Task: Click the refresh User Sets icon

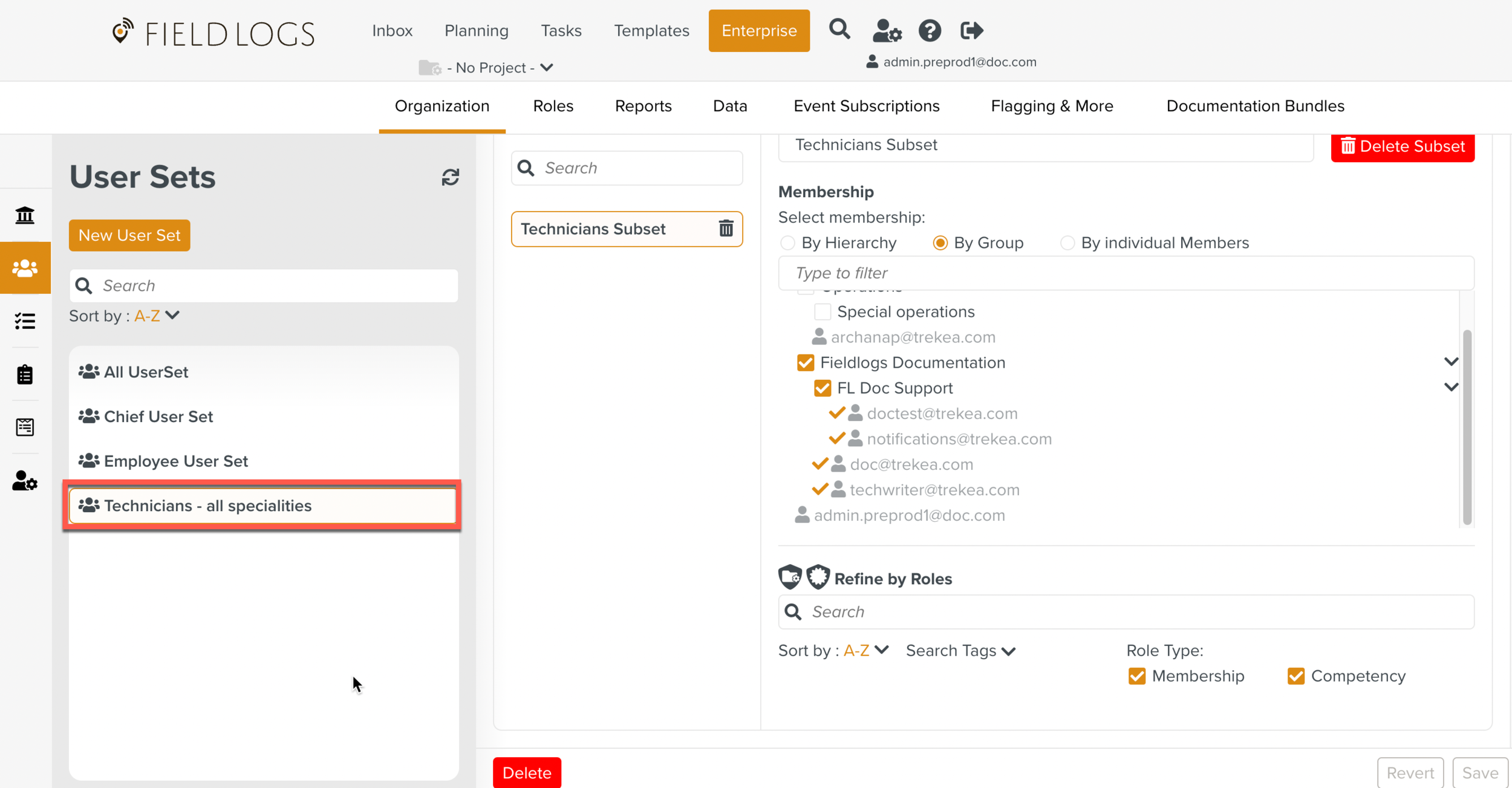Action: [450, 177]
